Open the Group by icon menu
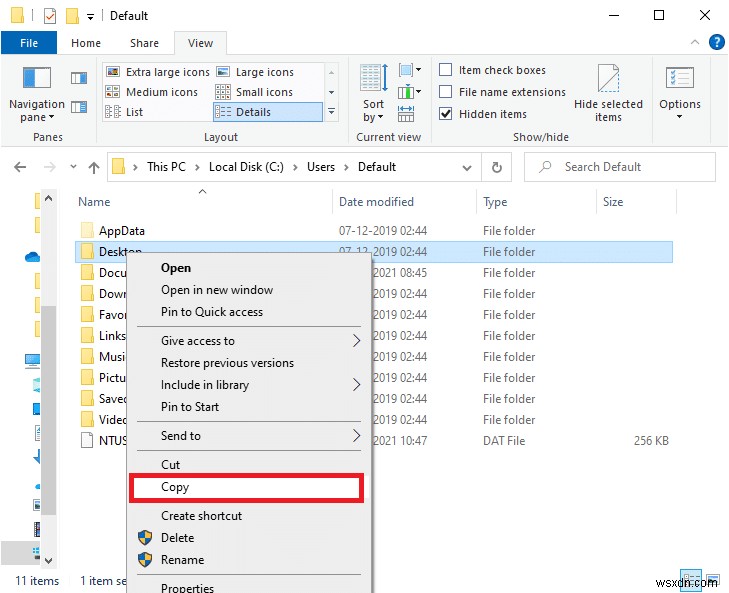The image size is (729, 593). pyautogui.click(x=410, y=70)
